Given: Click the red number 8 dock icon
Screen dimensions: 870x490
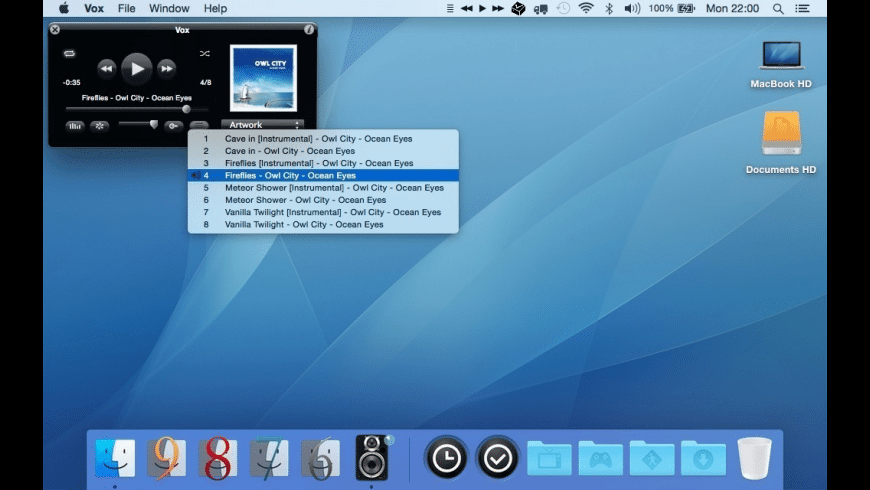Looking at the screenshot, I should pos(218,458).
